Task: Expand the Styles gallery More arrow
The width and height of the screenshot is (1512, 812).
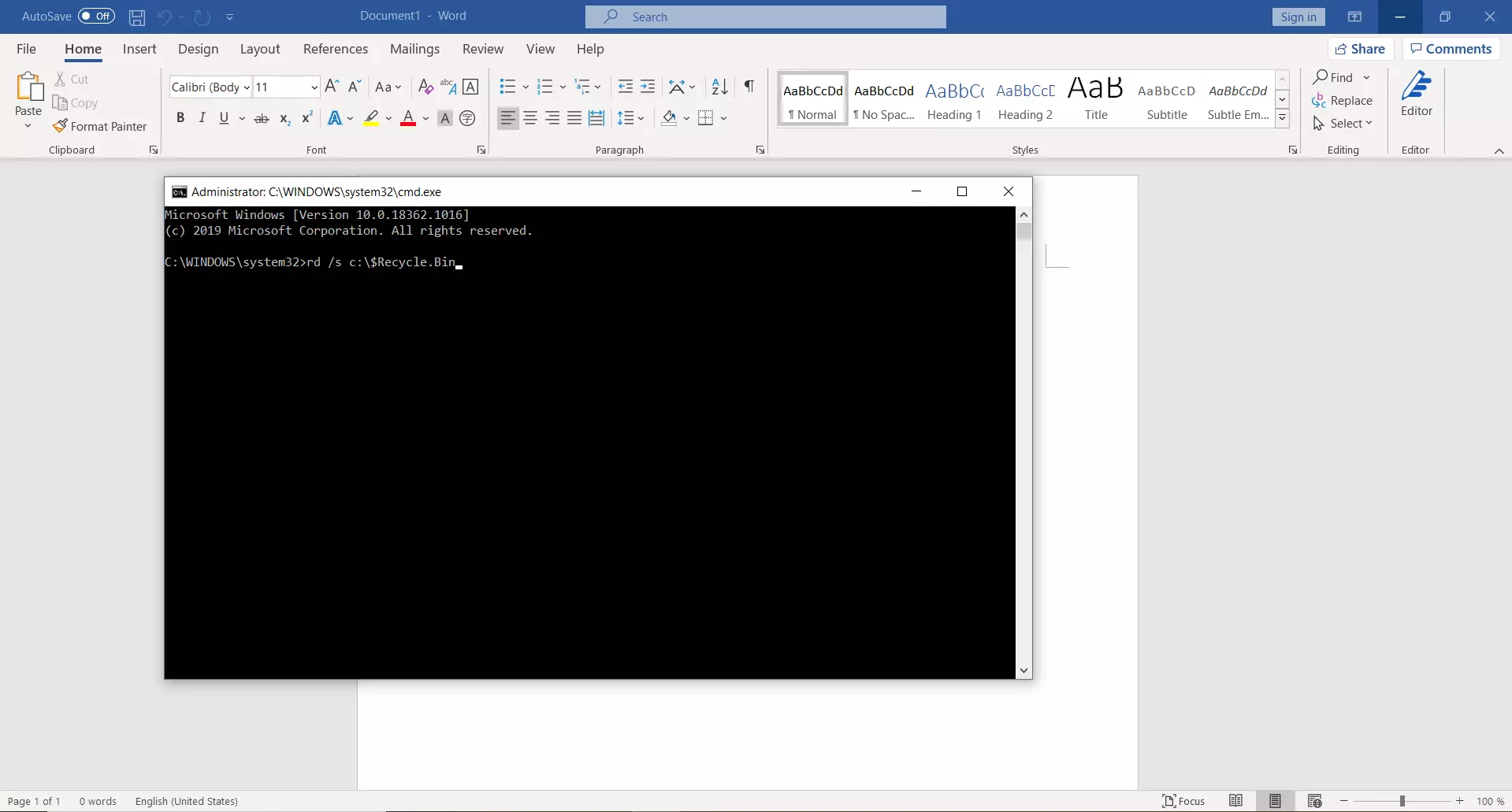Action: [1282, 118]
